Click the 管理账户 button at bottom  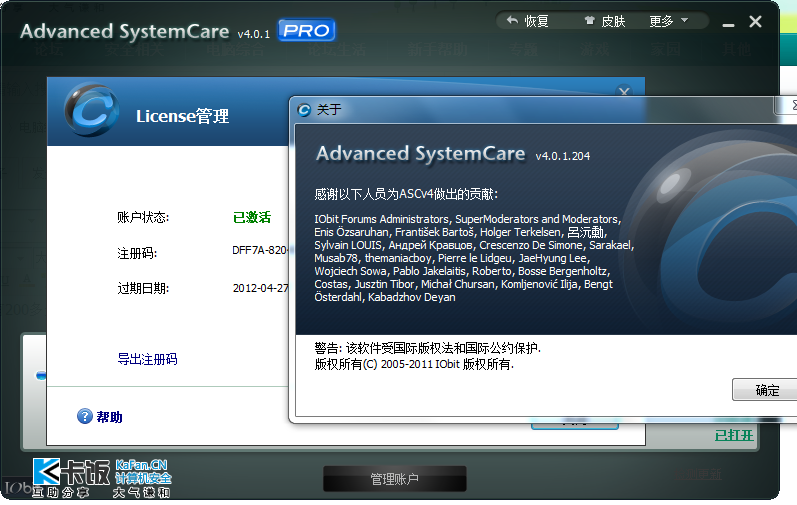[394, 479]
